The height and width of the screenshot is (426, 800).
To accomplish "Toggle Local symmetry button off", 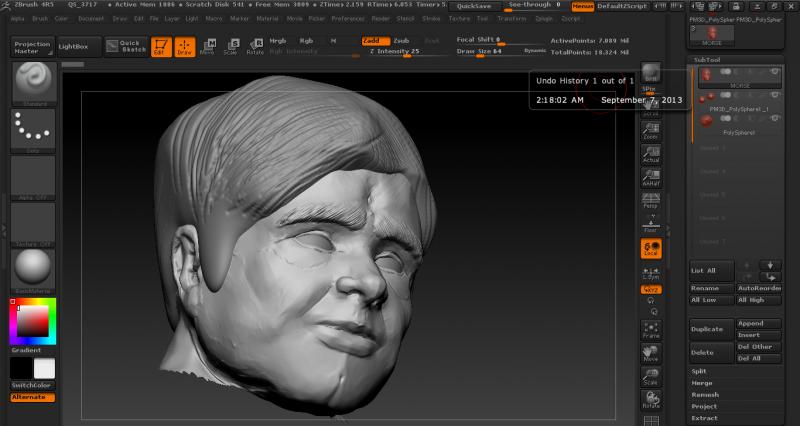I will (650, 247).
